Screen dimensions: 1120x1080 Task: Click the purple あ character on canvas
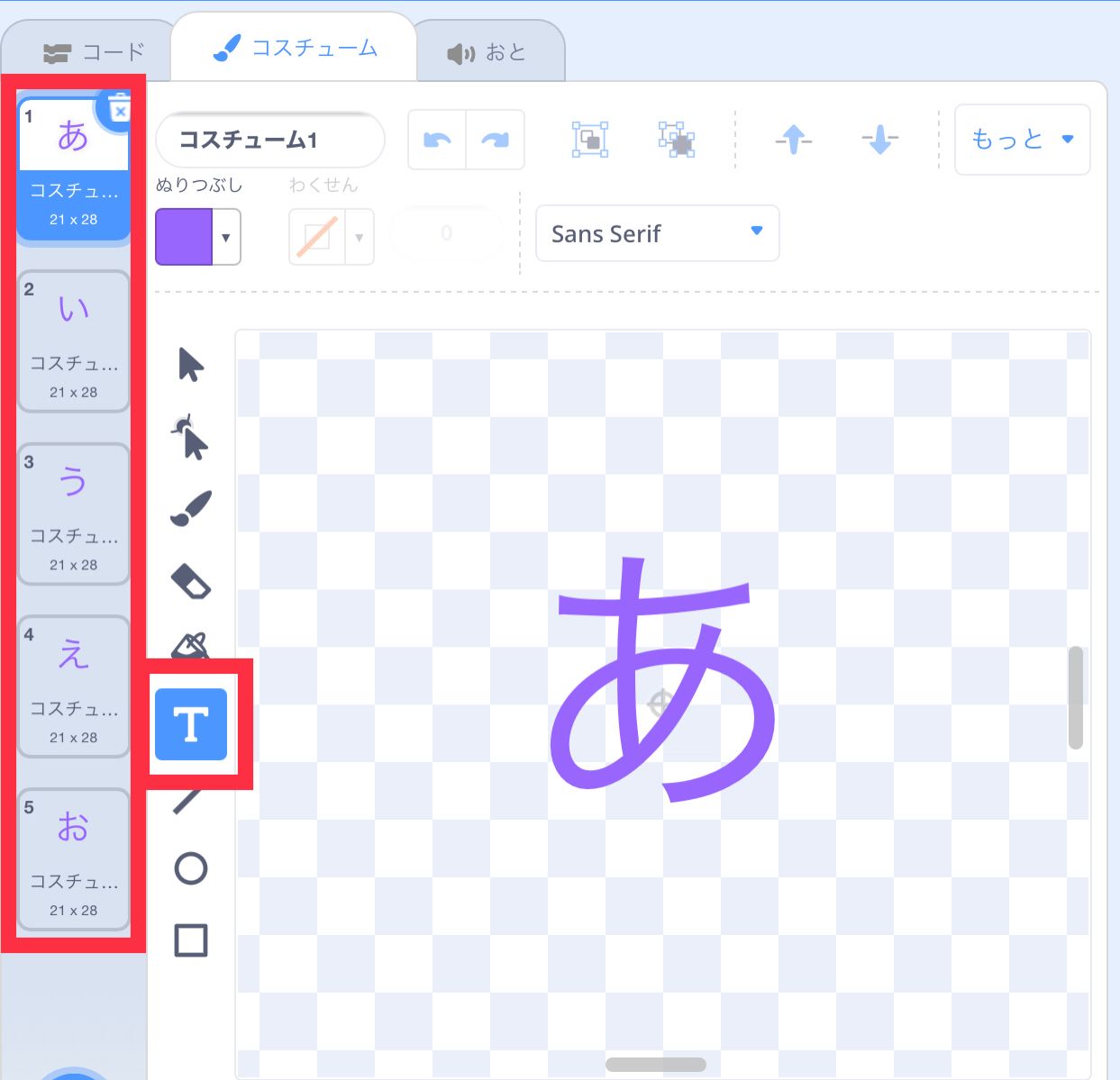click(663, 680)
